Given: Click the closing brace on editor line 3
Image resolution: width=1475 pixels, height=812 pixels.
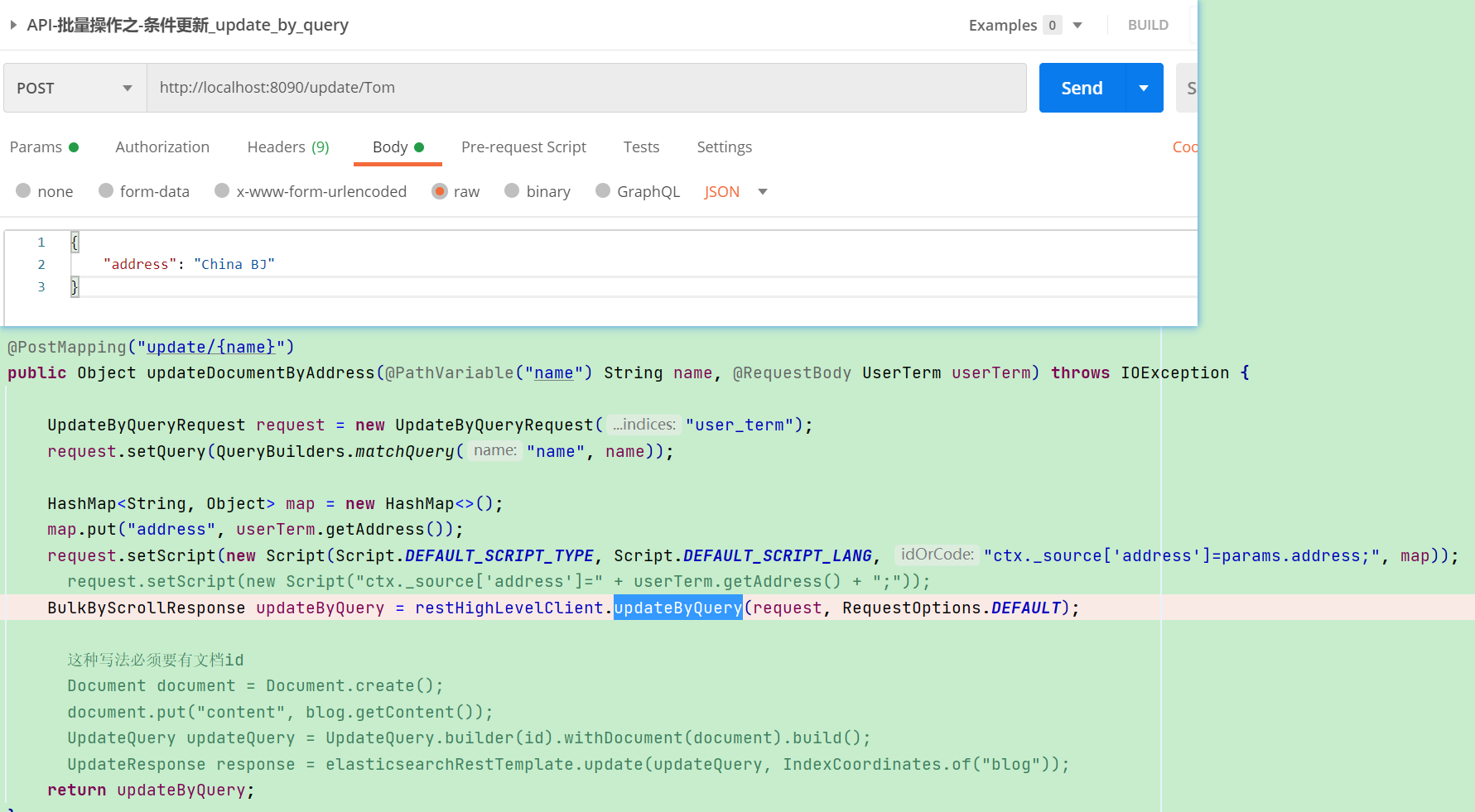Looking at the screenshot, I should pos(75,287).
